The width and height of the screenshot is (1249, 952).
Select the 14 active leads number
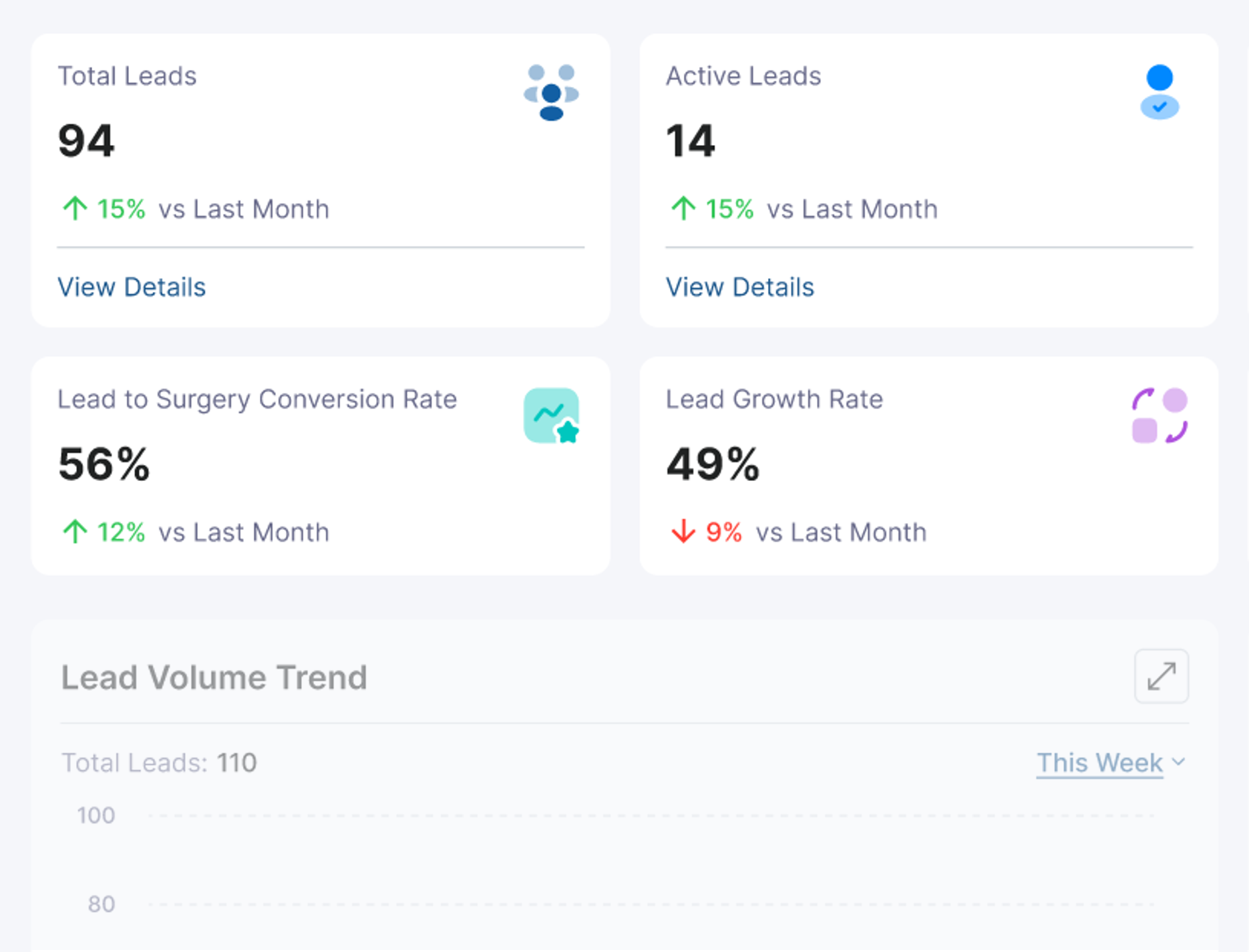[x=691, y=141]
